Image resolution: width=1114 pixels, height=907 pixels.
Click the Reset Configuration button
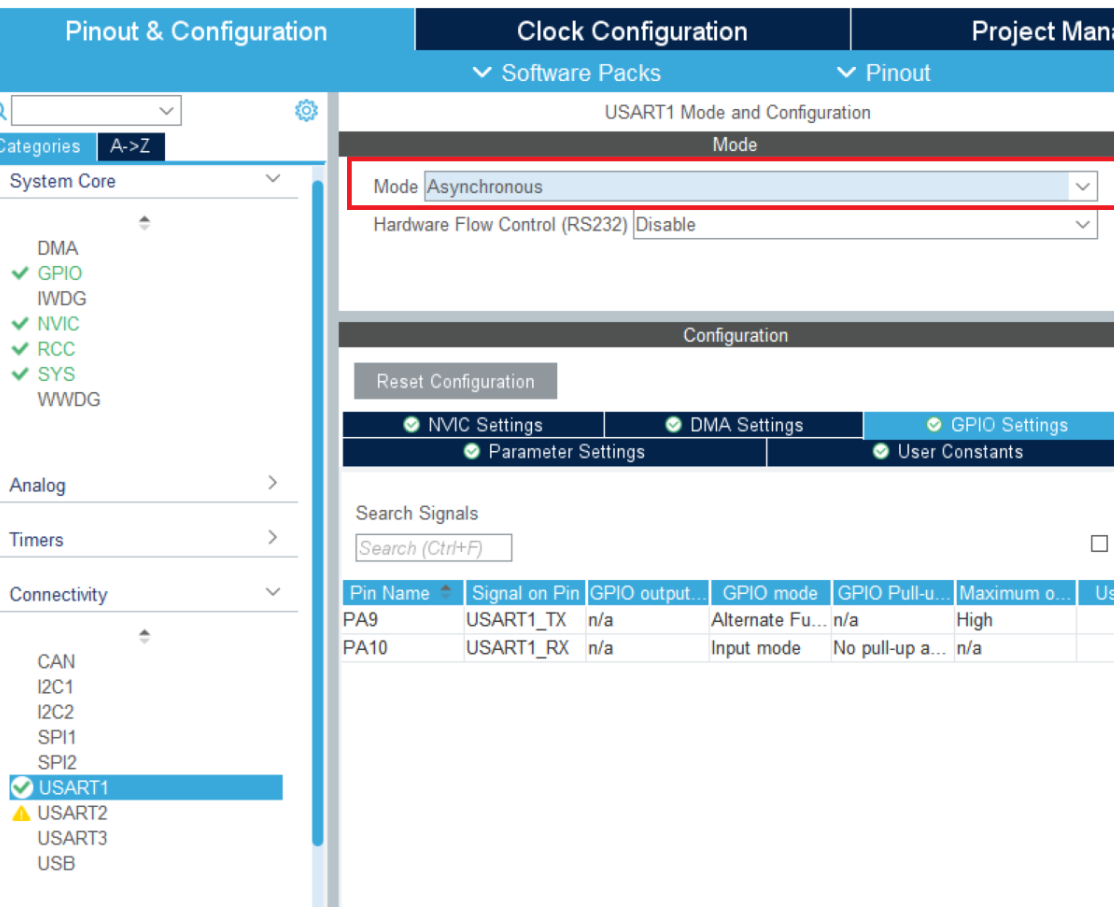(455, 381)
